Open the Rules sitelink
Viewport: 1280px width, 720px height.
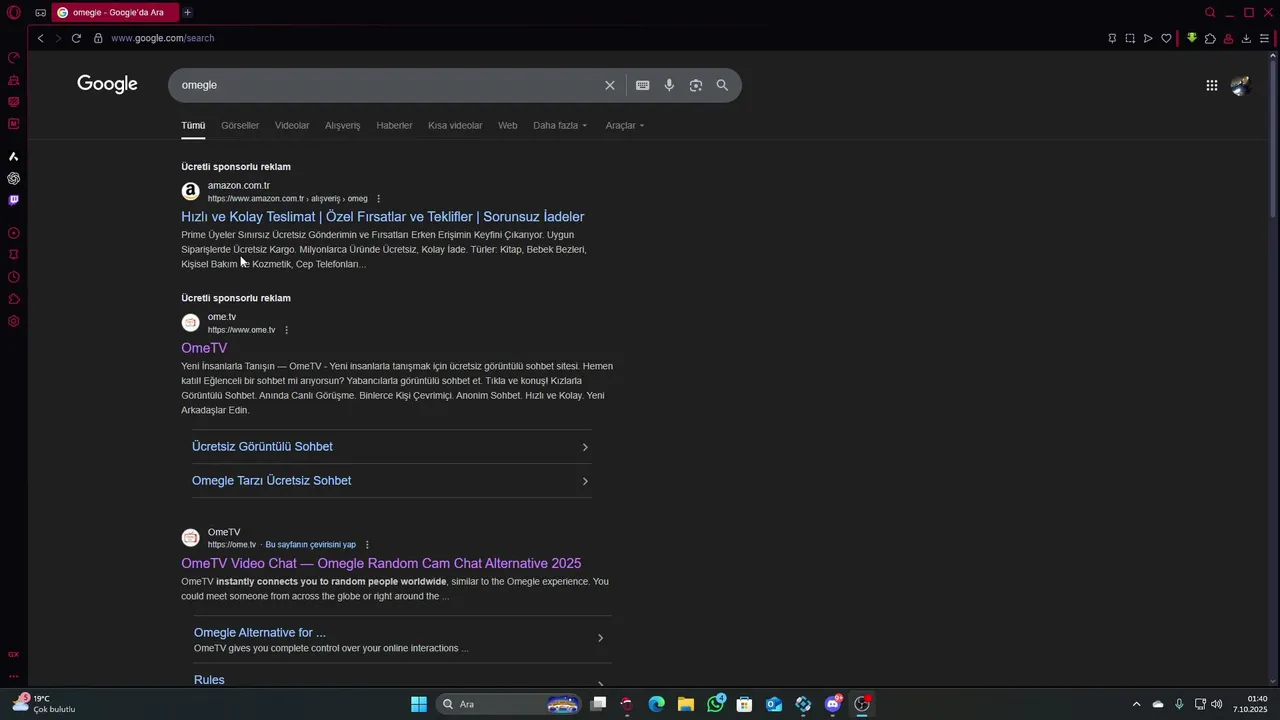tap(209, 680)
